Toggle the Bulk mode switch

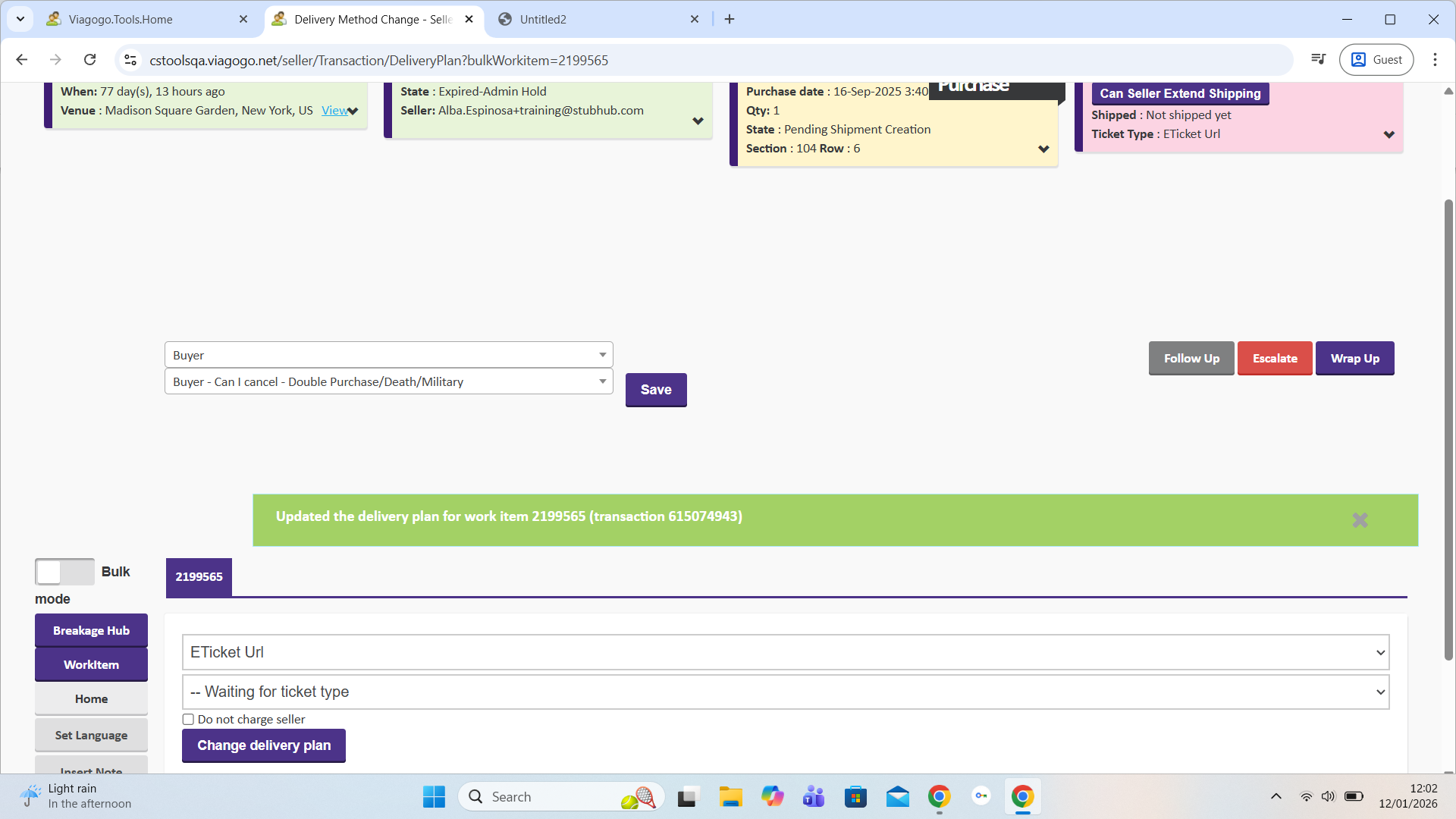(x=64, y=572)
